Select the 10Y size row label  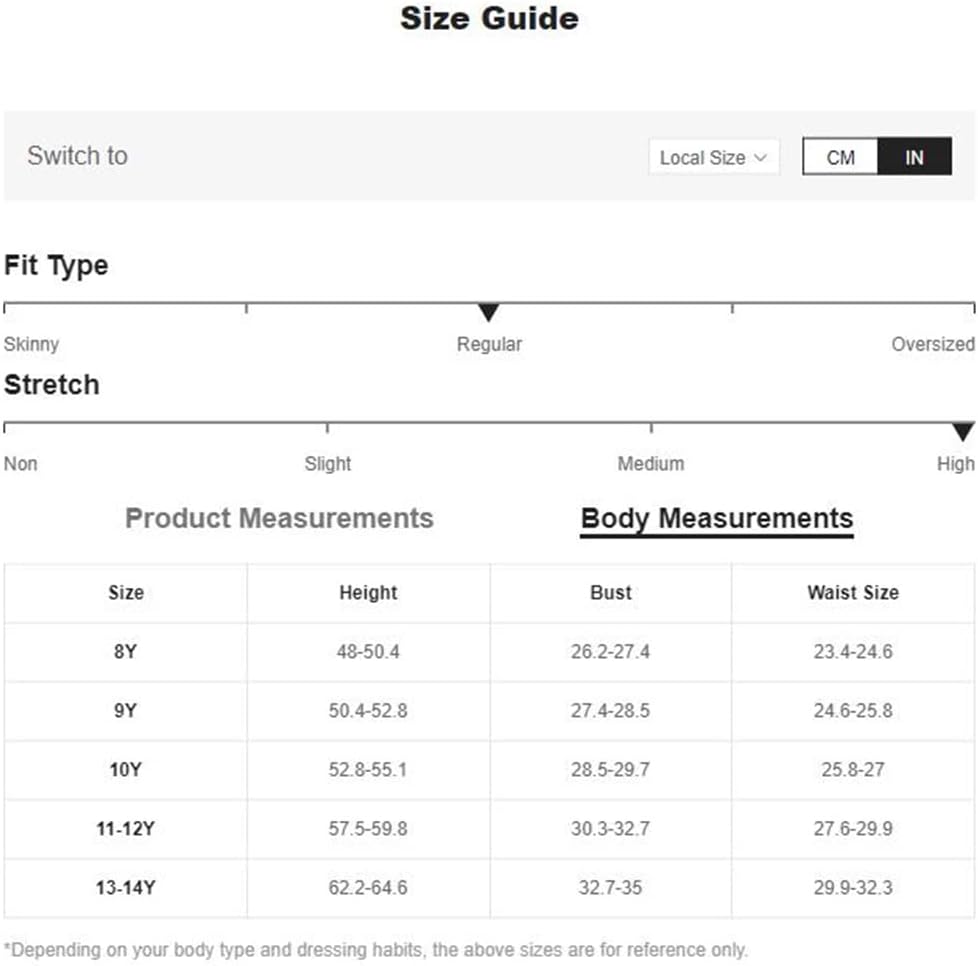pyautogui.click(x=125, y=770)
